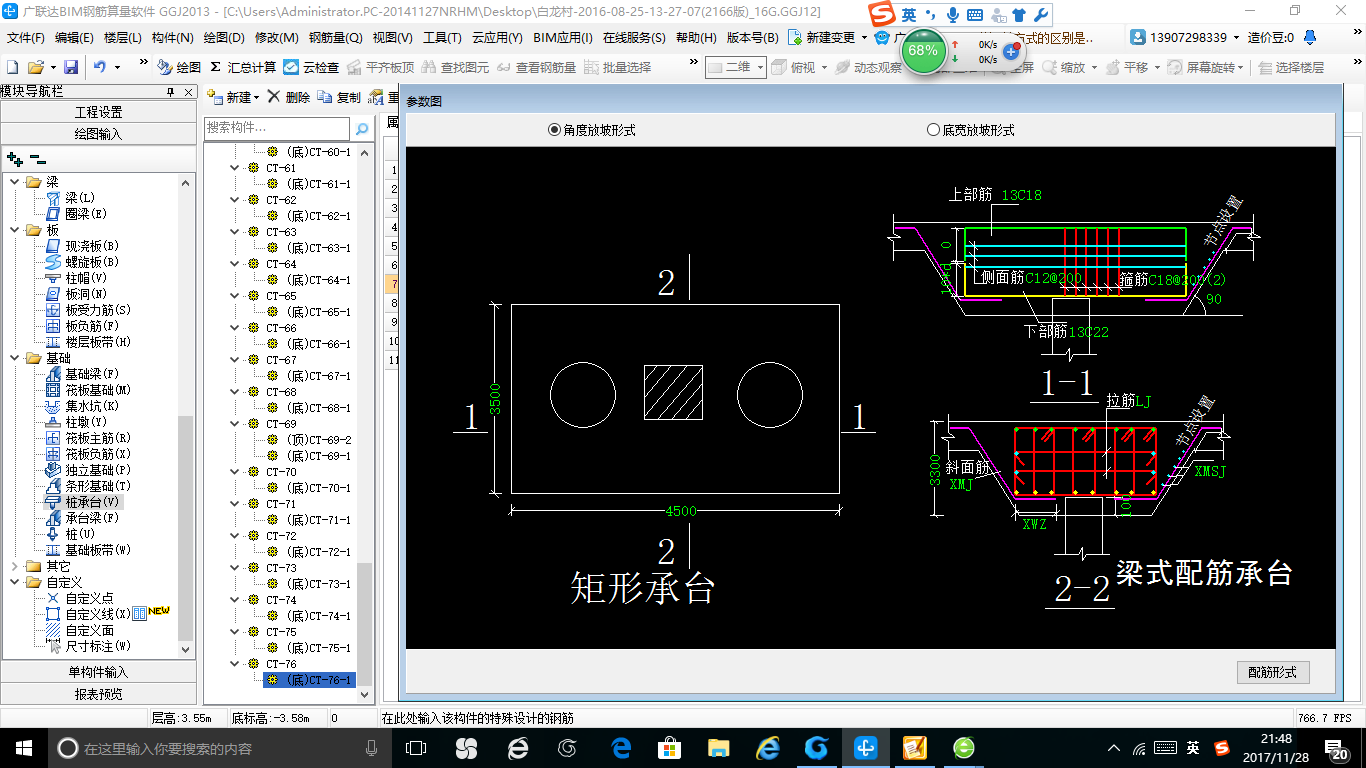Expand the 其它 folder in navigator
Viewport: 1366px width, 768px height.
click(x=15, y=566)
